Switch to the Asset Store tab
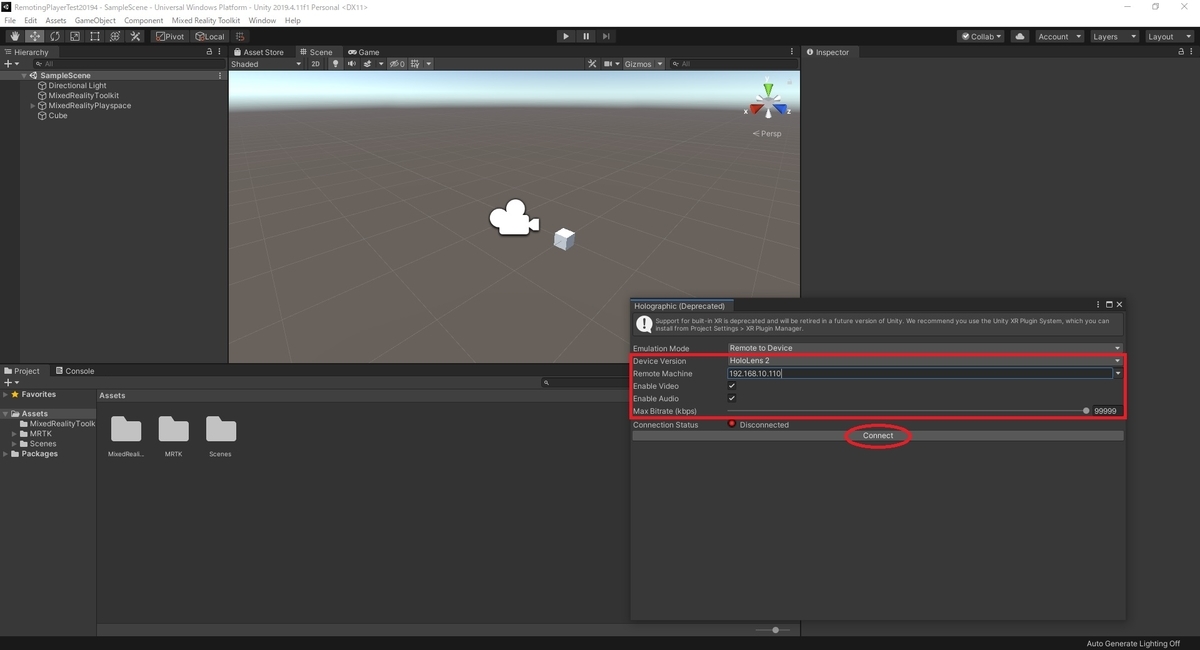Image resolution: width=1200 pixels, height=650 pixels. pyautogui.click(x=259, y=52)
